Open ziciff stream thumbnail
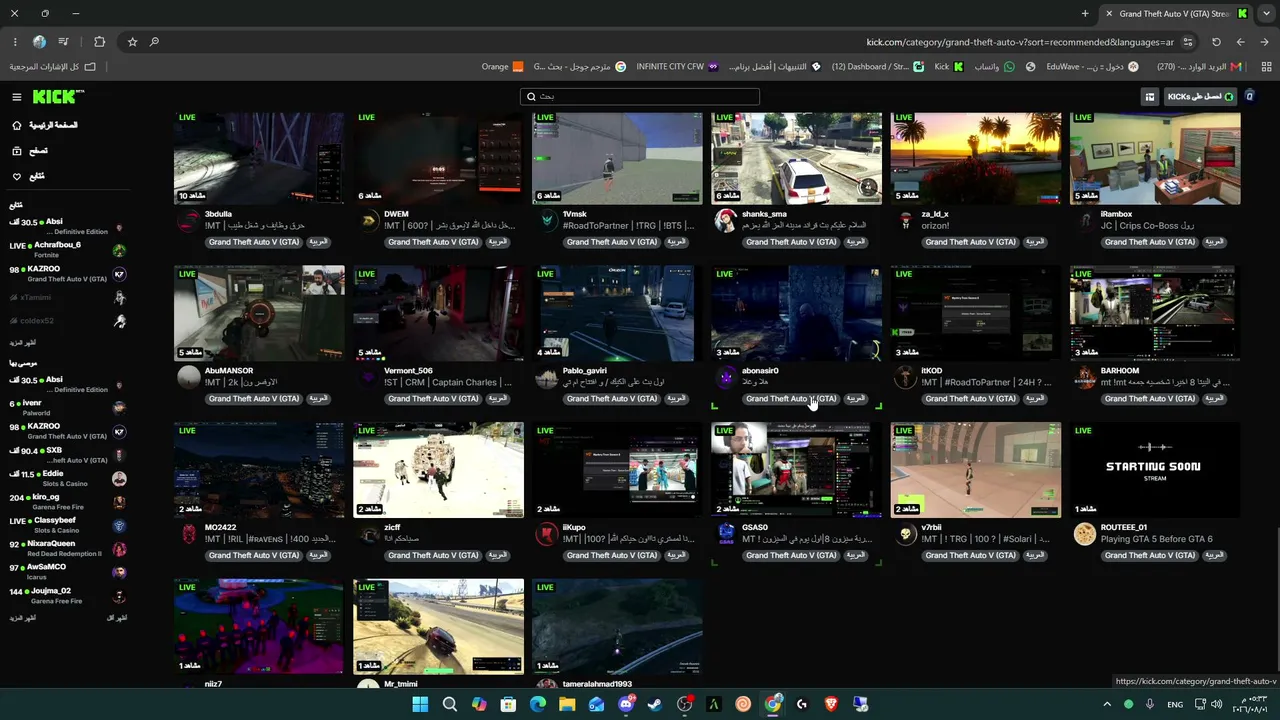Viewport: 1280px width, 720px height. (x=438, y=470)
